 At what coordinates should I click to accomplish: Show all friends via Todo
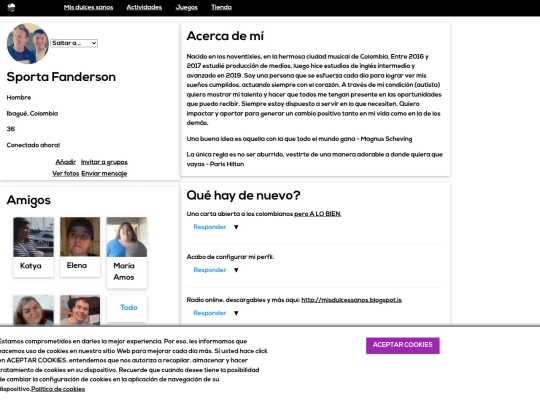click(128, 308)
